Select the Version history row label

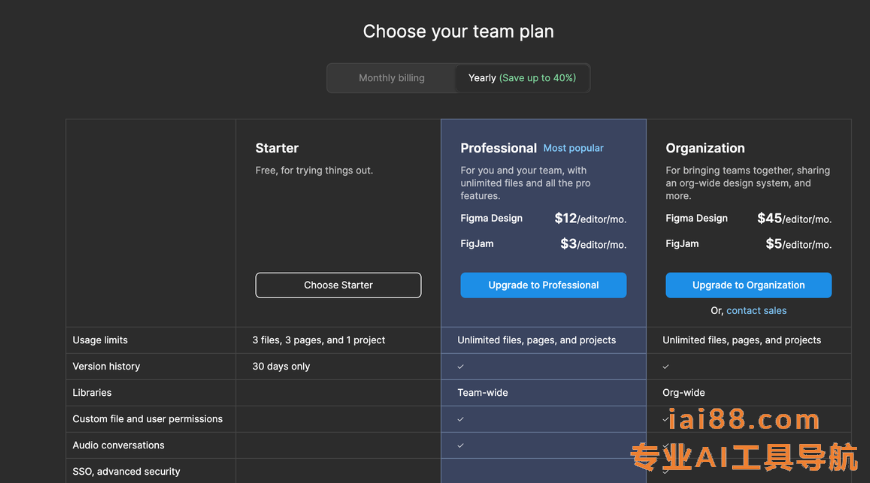coord(106,367)
